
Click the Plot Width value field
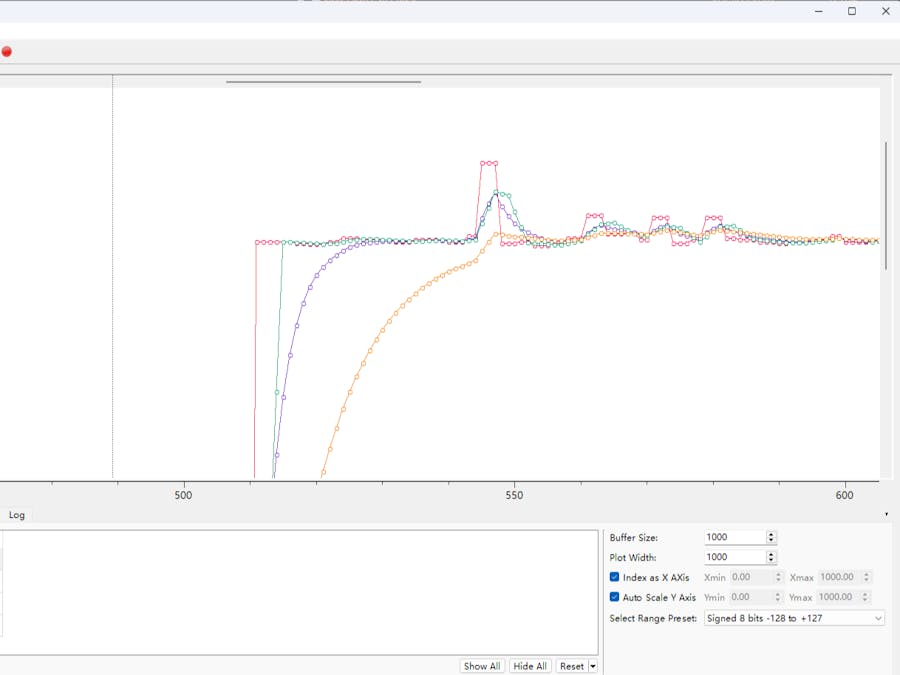[734, 557]
